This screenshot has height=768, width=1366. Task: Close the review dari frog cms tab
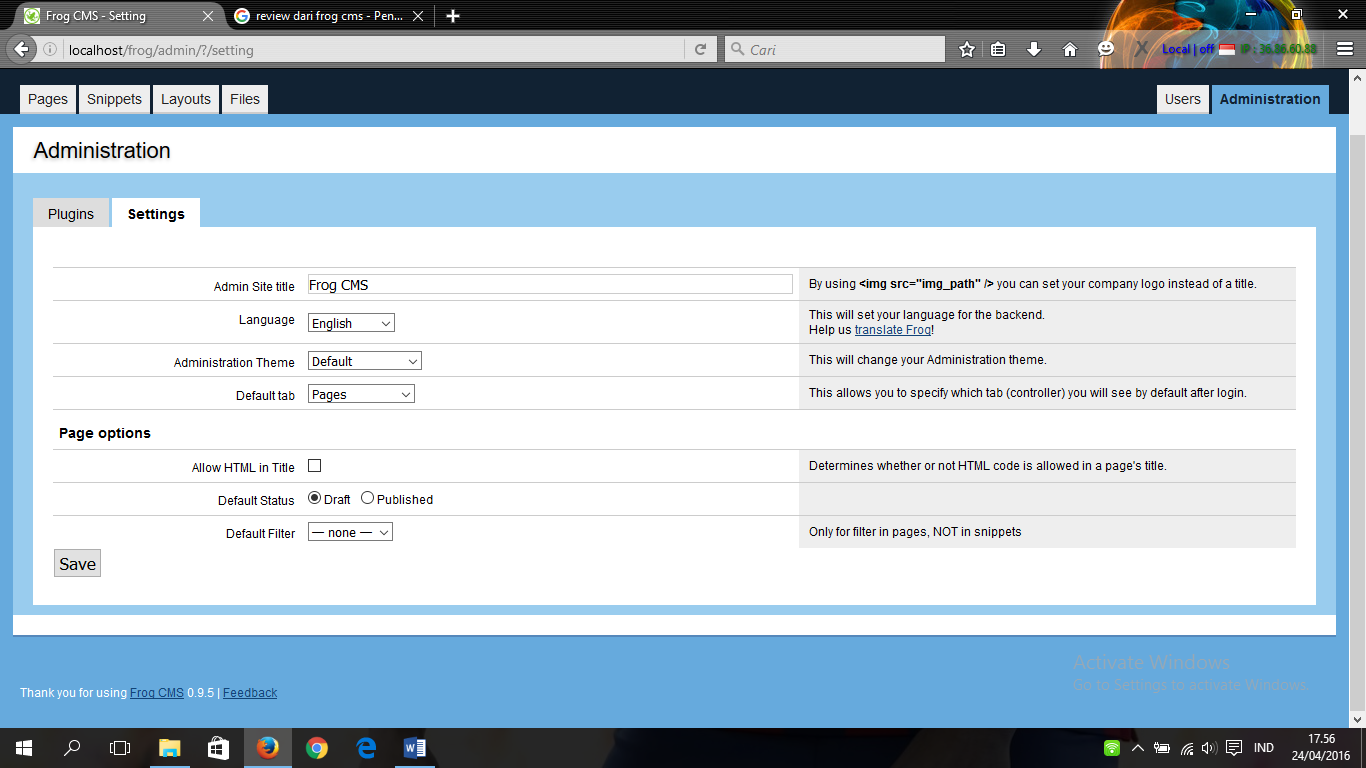pyautogui.click(x=418, y=16)
